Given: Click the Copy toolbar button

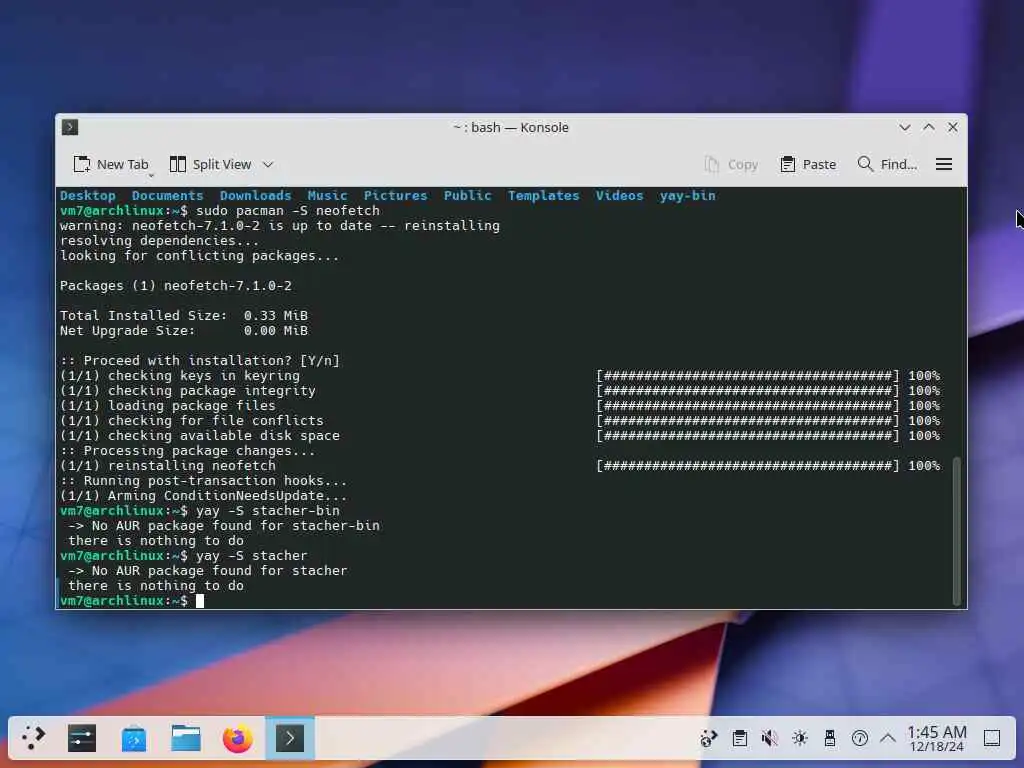Looking at the screenshot, I should pyautogui.click(x=731, y=165).
